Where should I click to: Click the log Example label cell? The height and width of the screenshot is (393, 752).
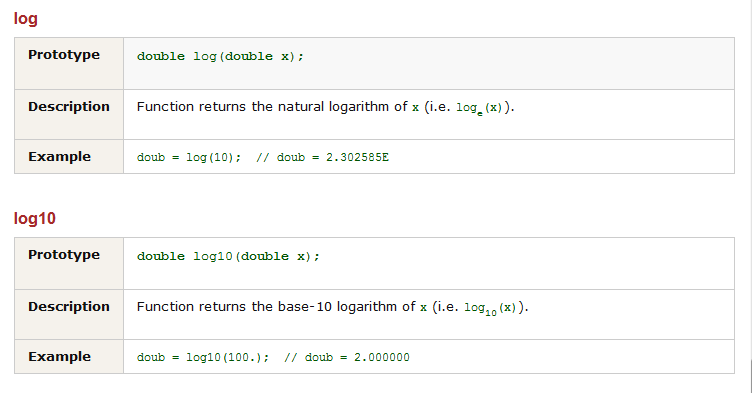pos(69,157)
